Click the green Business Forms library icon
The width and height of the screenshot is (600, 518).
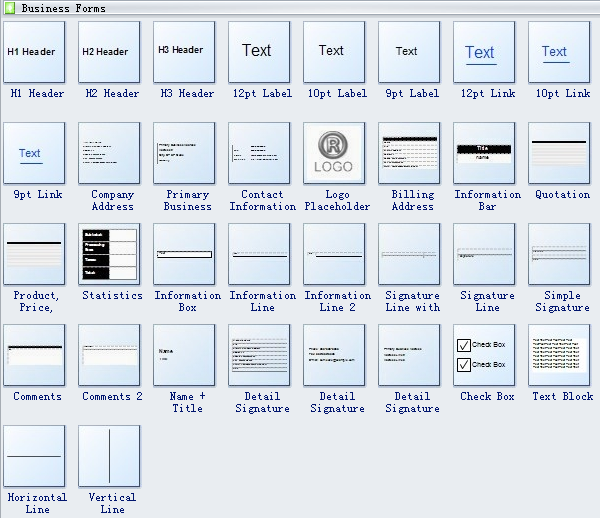coord(10,8)
